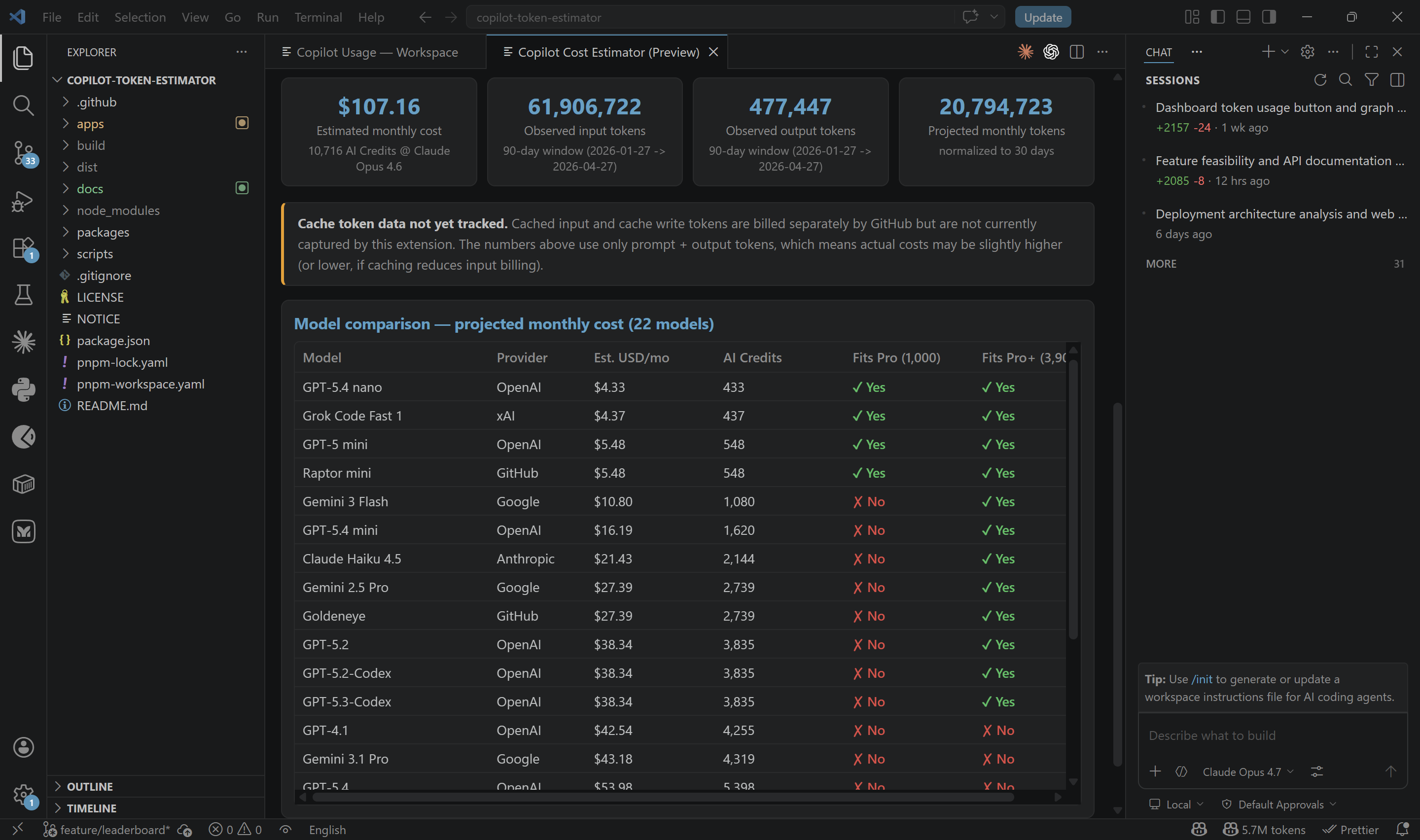
Task: Expand the .github folder
Action: [66, 102]
